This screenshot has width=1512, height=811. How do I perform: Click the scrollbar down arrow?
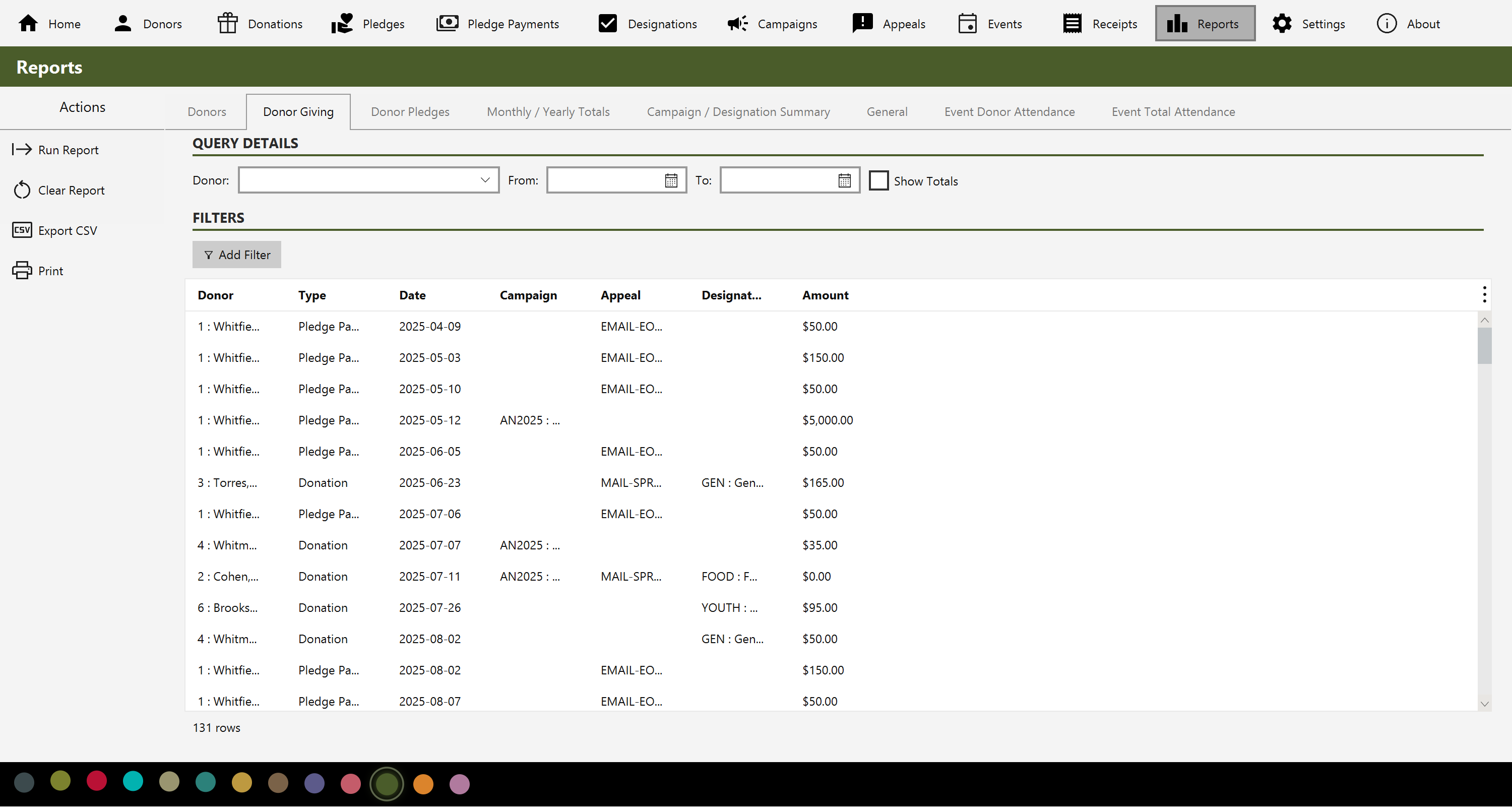pyautogui.click(x=1484, y=704)
